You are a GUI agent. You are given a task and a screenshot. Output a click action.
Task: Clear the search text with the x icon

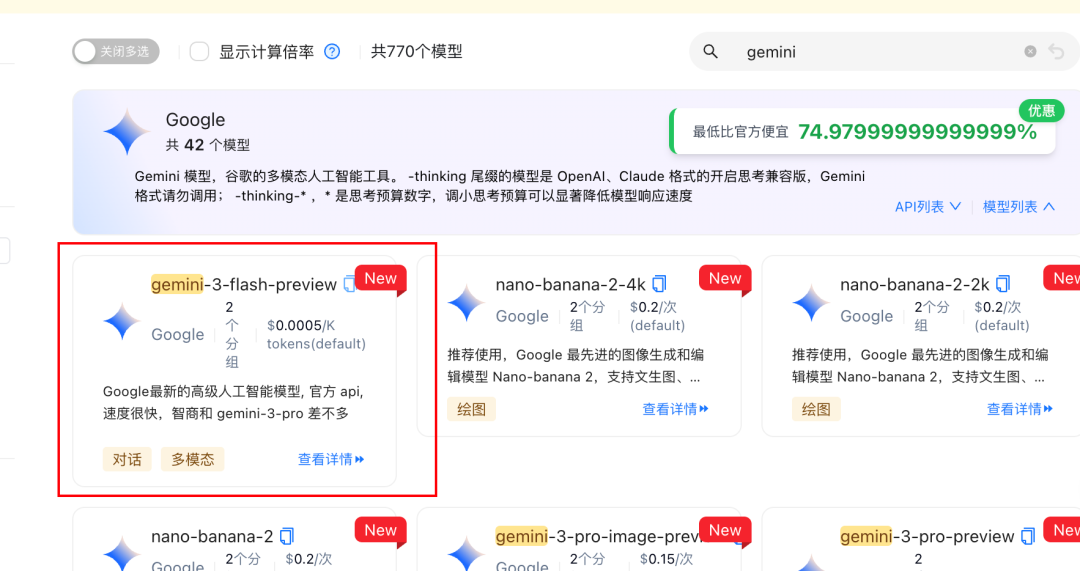coord(1030,52)
